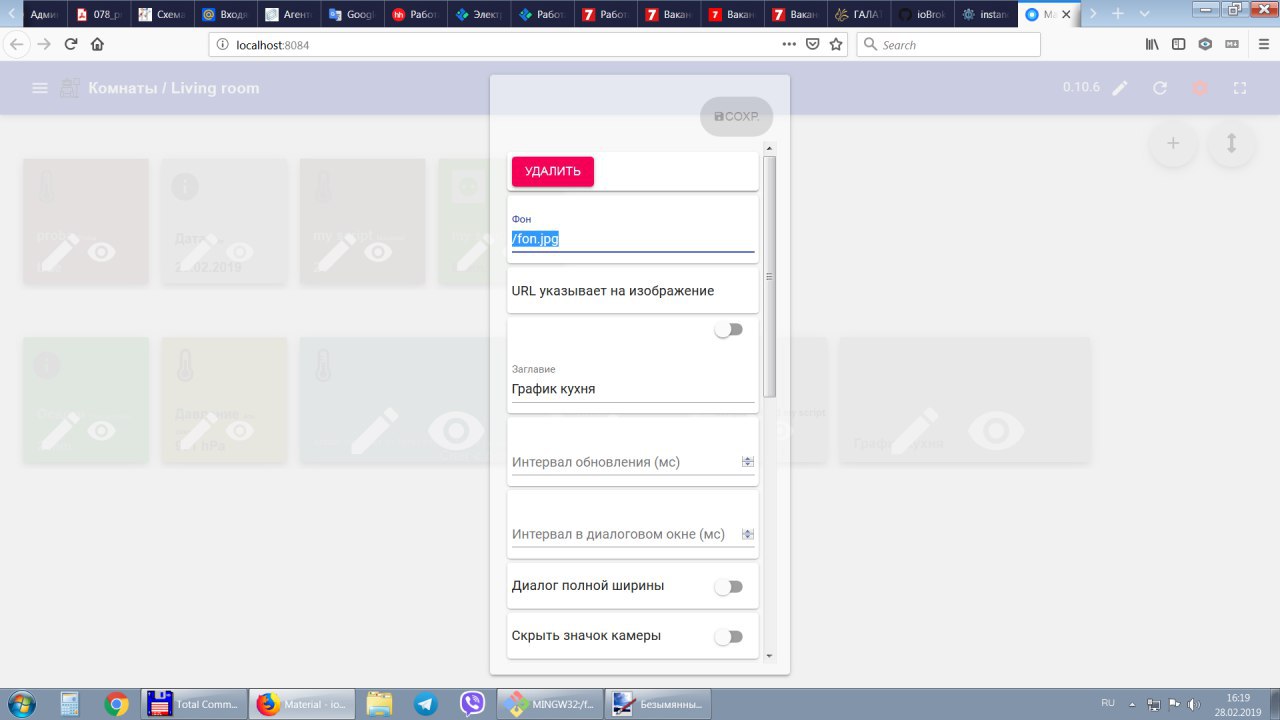Switch to the instance browser tab
1280x720 pixels.
tap(985, 14)
